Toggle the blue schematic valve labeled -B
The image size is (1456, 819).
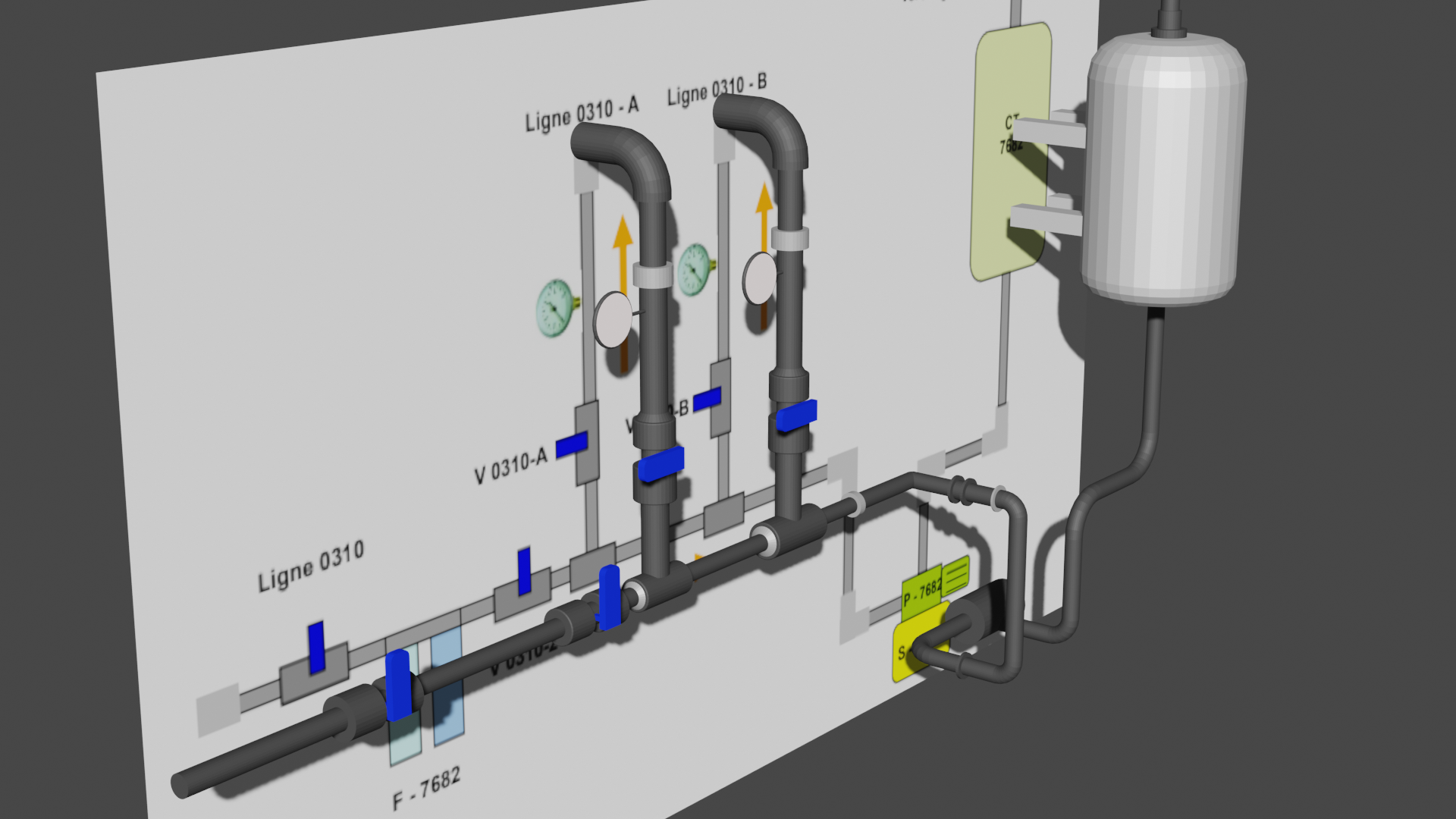(707, 399)
